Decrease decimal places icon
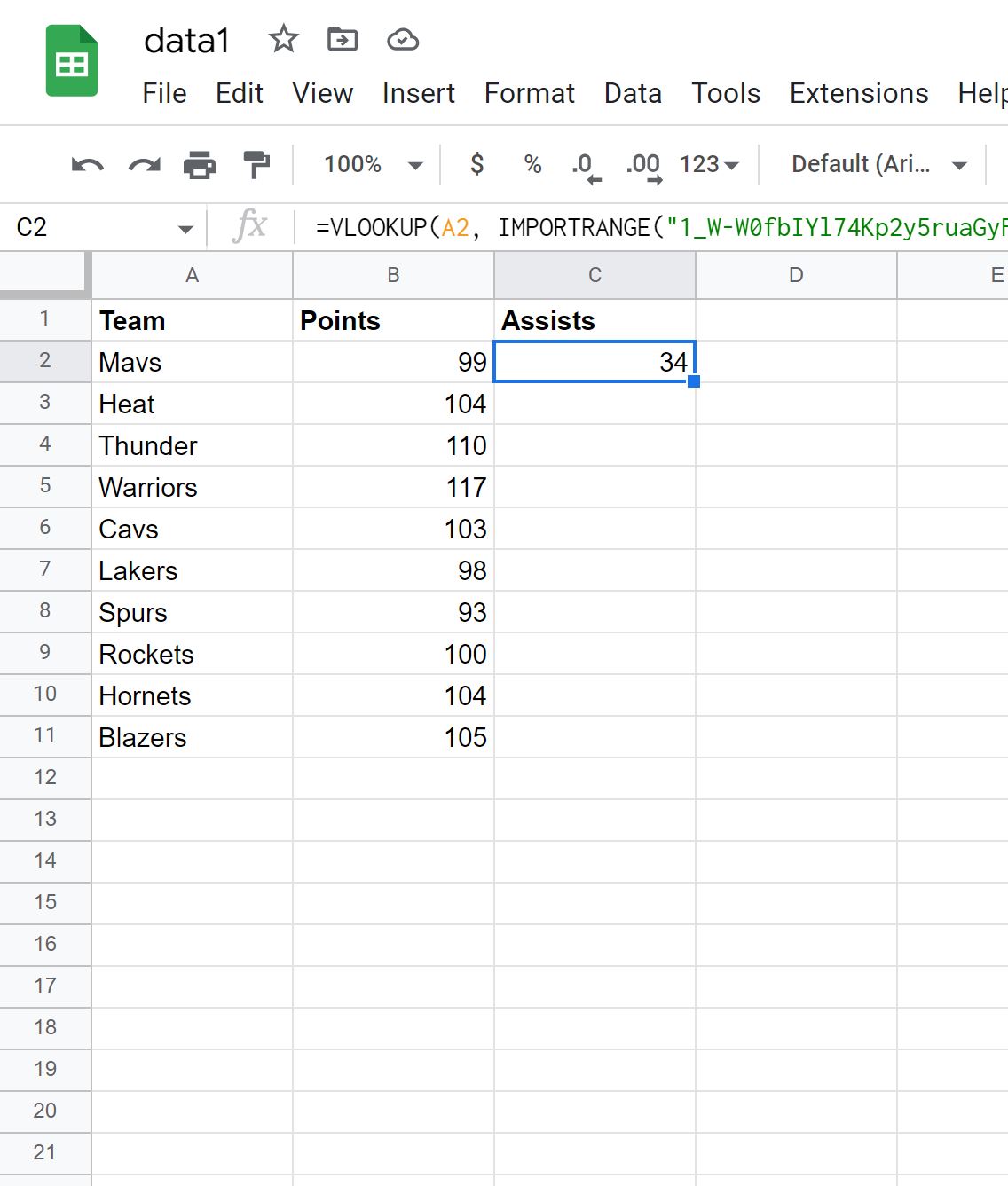 point(585,164)
